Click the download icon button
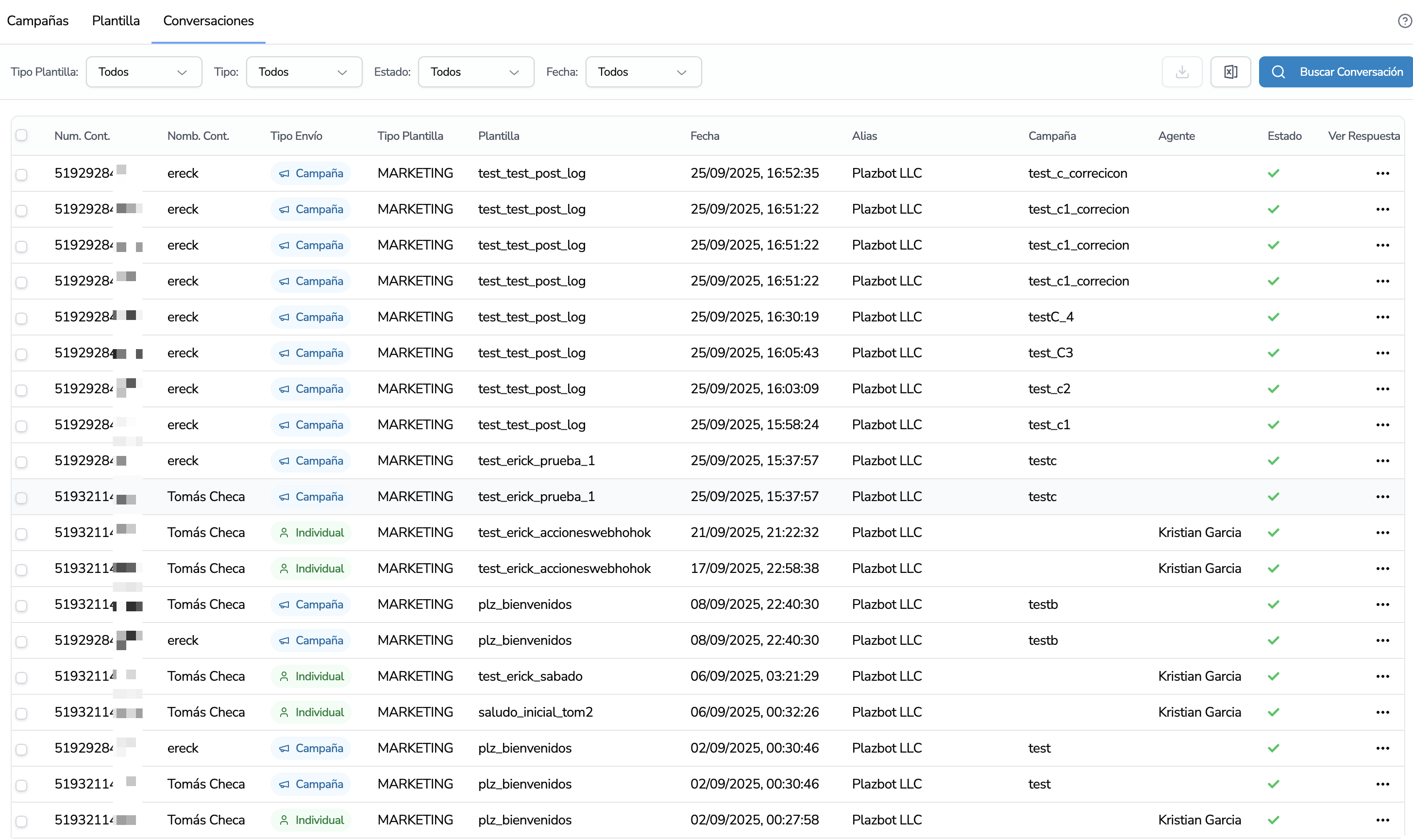Screen dimensions: 1413x840 pos(1181,72)
